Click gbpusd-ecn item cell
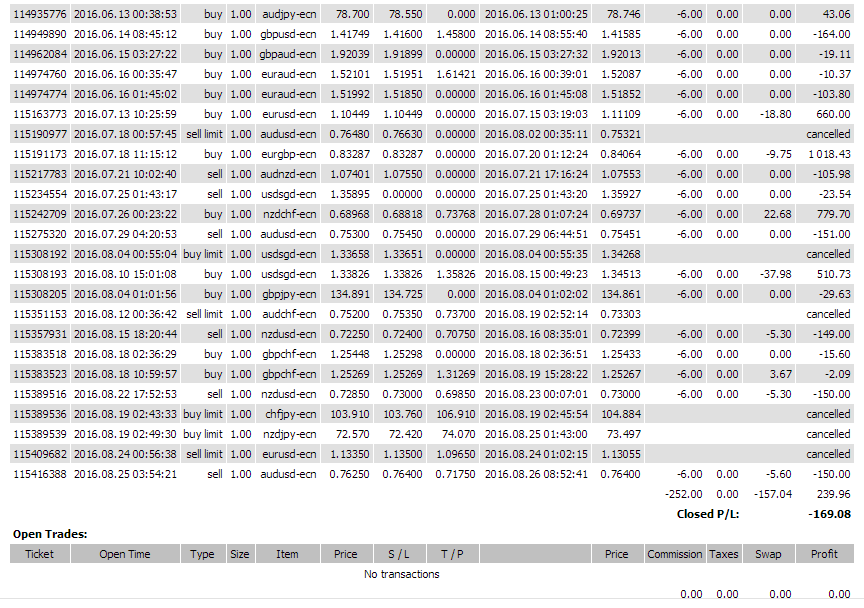The width and height of the screenshot is (864, 608). (x=288, y=34)
